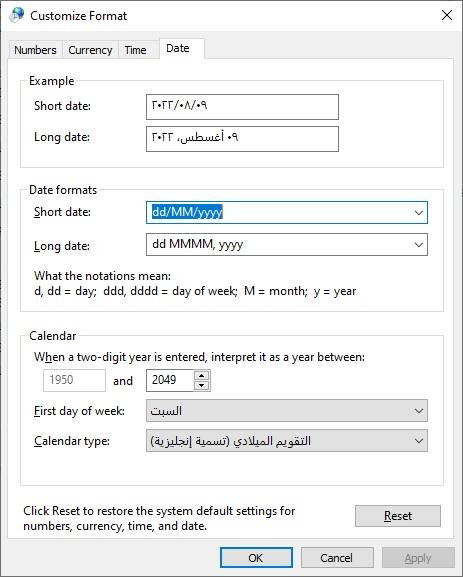The image size is (463, 577).
Task: Open the Calendar type dropdown
Action: click(287, 440)
